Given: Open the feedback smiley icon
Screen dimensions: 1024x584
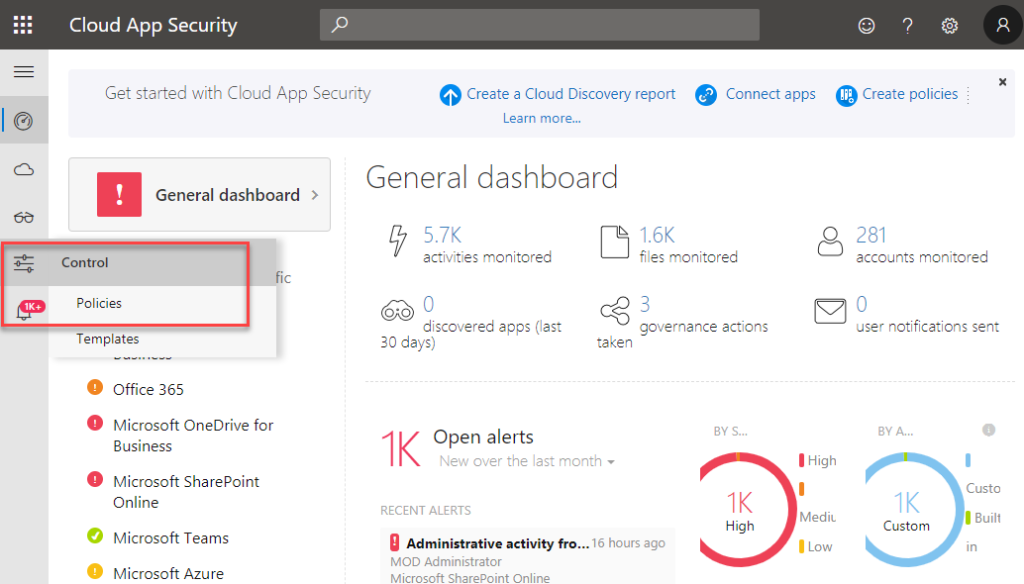Looking at the screenshot, I should click(866, 25).
